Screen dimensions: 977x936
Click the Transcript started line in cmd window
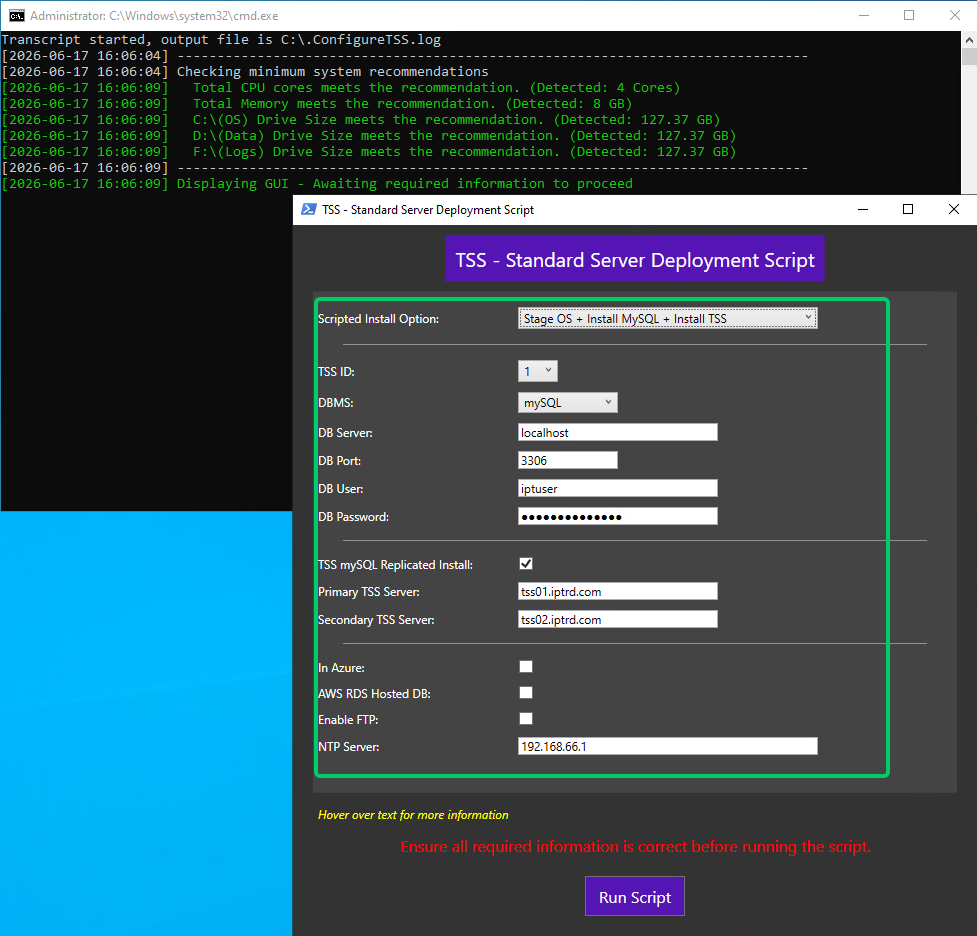(x=221, y=39)
